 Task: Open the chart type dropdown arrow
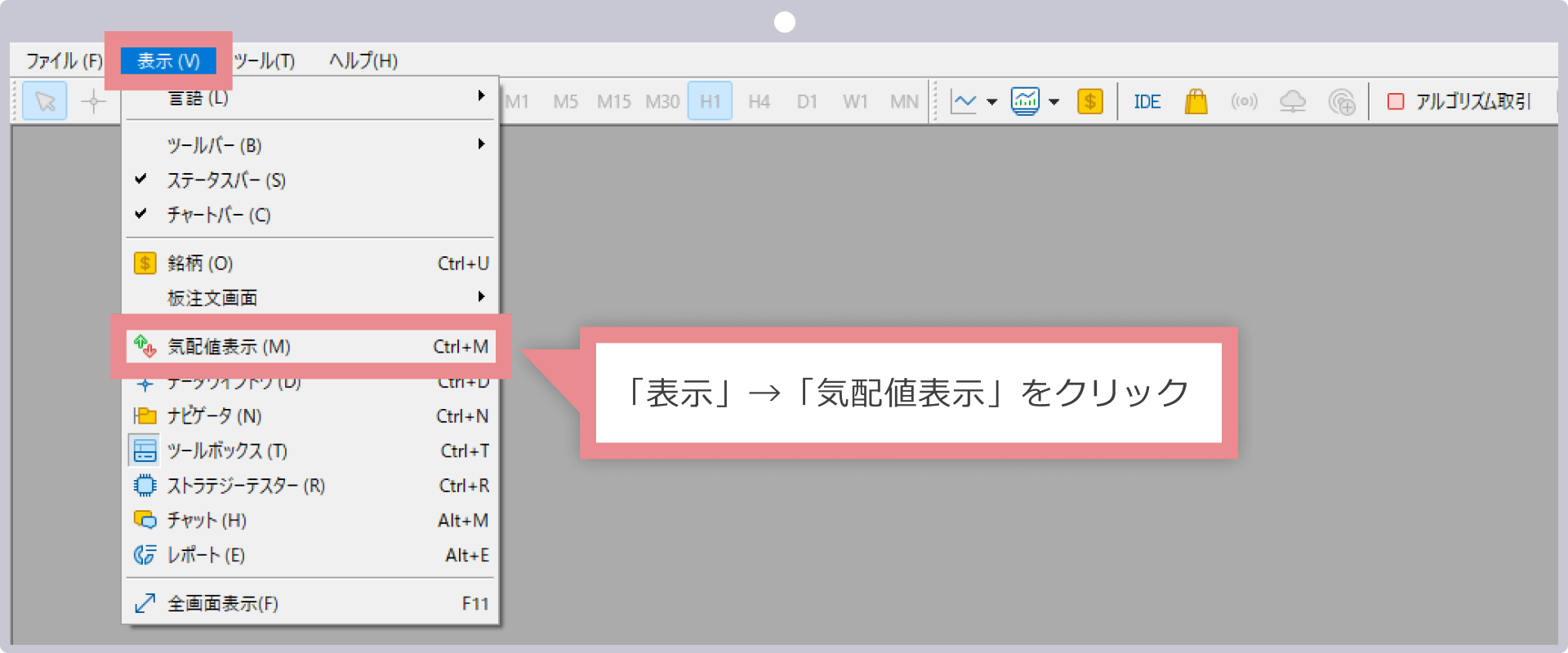click(x=992, y=102)
